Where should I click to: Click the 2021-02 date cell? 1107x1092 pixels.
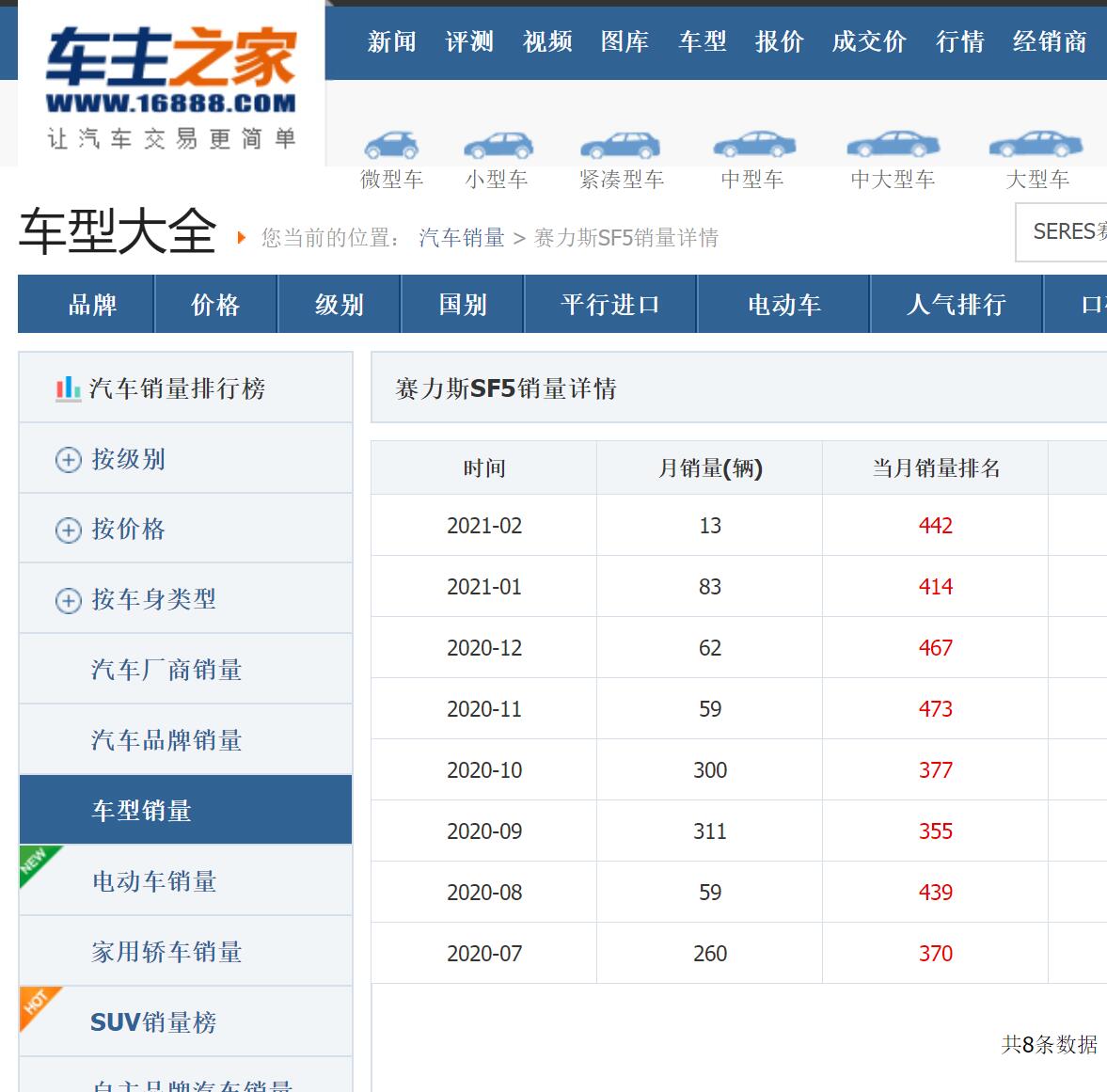pyautogui.click(x=484, y=525)
